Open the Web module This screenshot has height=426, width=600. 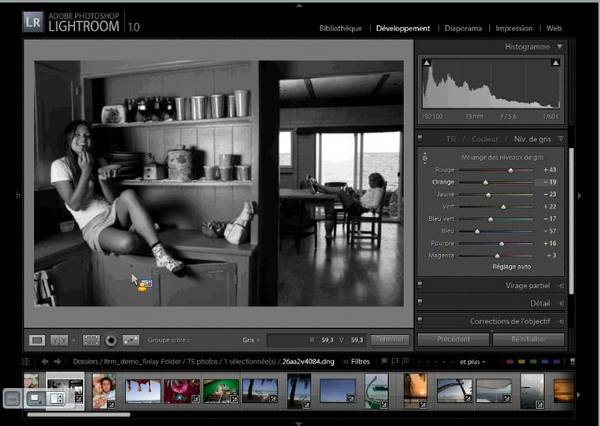(x=554, y=28)
